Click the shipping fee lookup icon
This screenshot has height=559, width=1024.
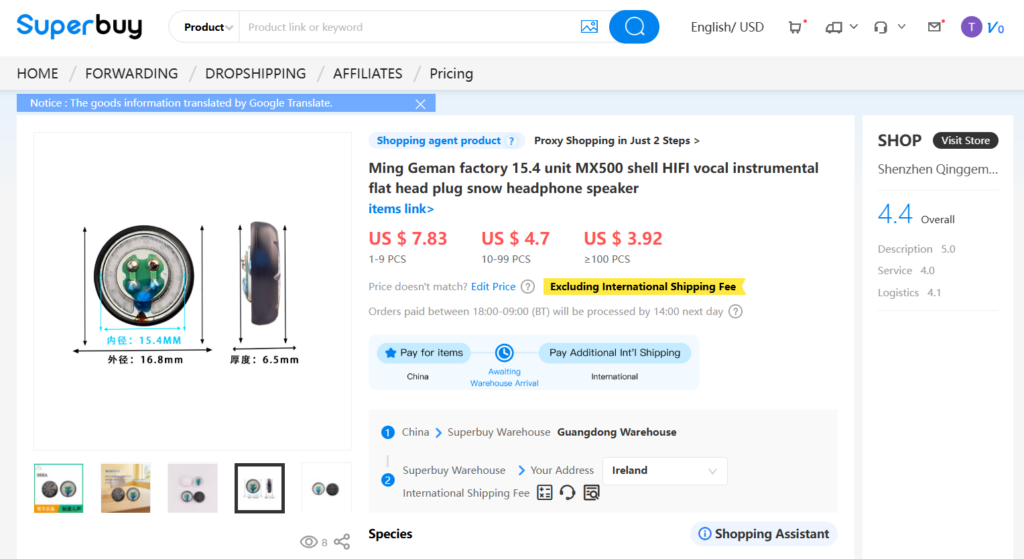tap(591, 492)
